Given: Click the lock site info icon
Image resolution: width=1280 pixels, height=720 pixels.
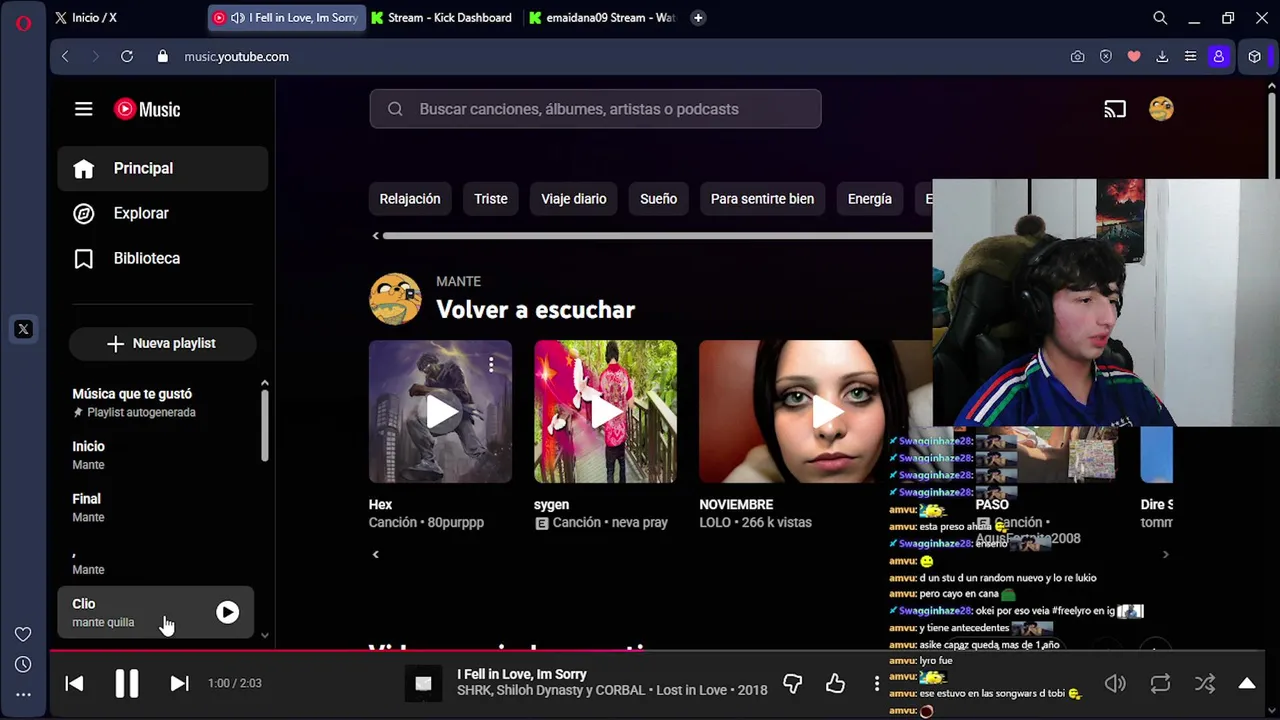Looking at the screenshot, I should (162, 57).
